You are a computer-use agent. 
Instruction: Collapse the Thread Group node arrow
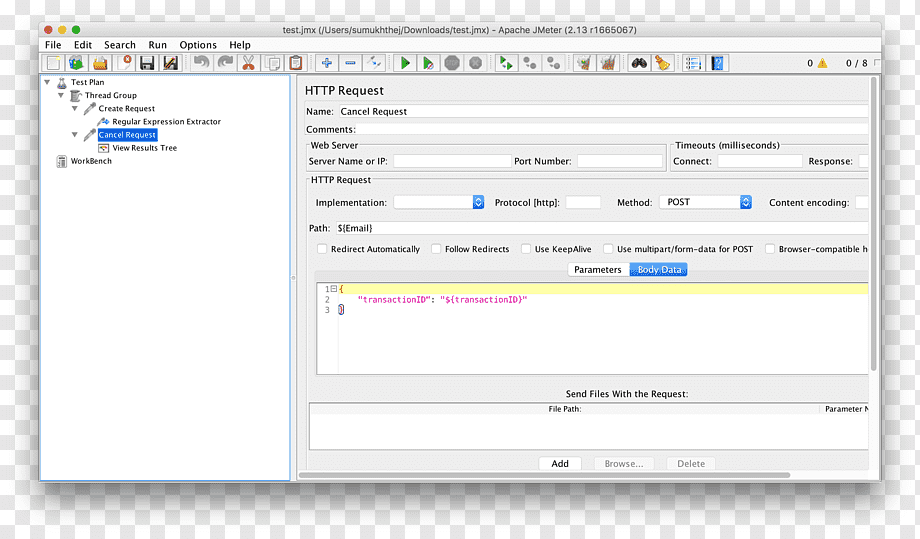pyautogui.click(x=61, y=95)
